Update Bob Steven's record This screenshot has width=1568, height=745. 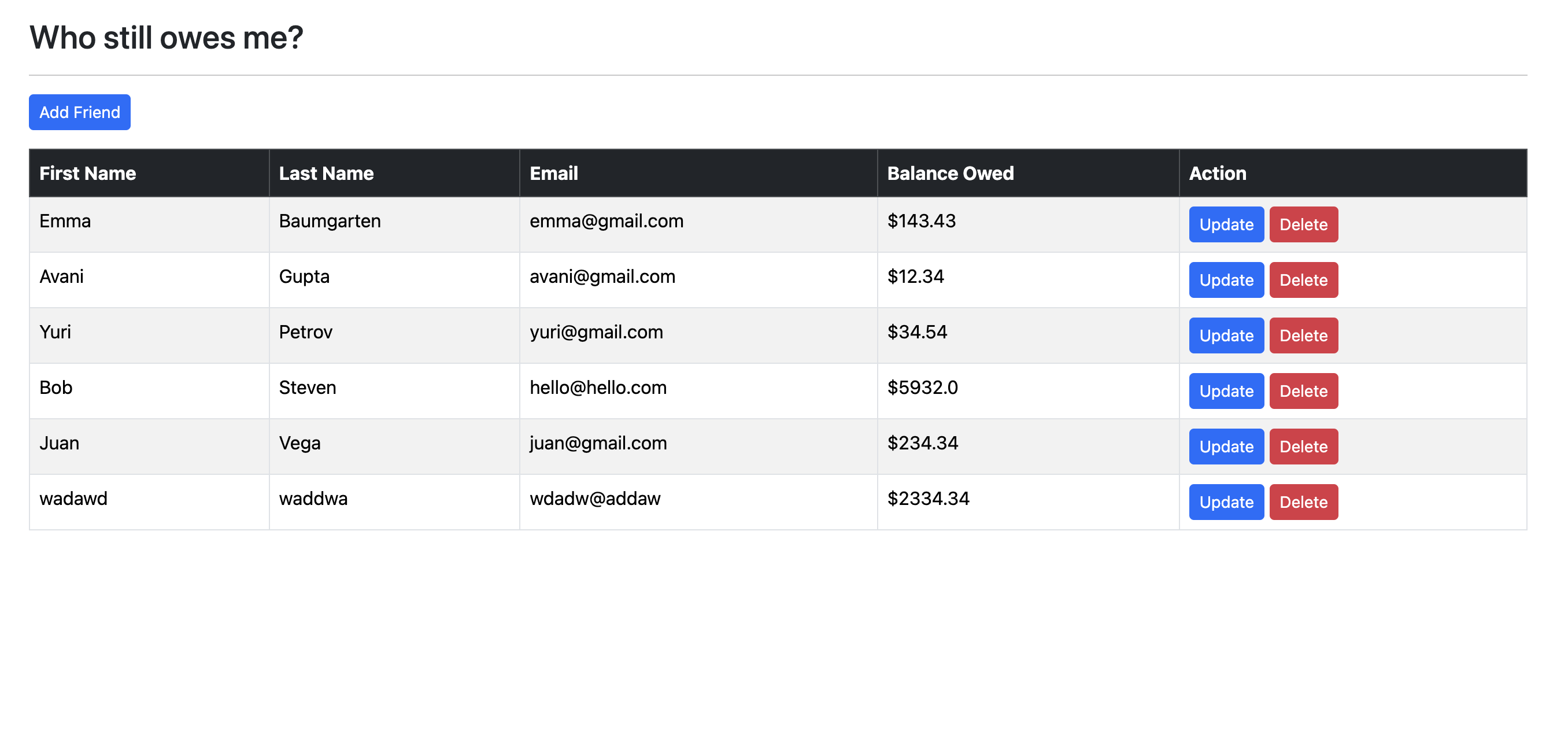(x=1226, y=390)
